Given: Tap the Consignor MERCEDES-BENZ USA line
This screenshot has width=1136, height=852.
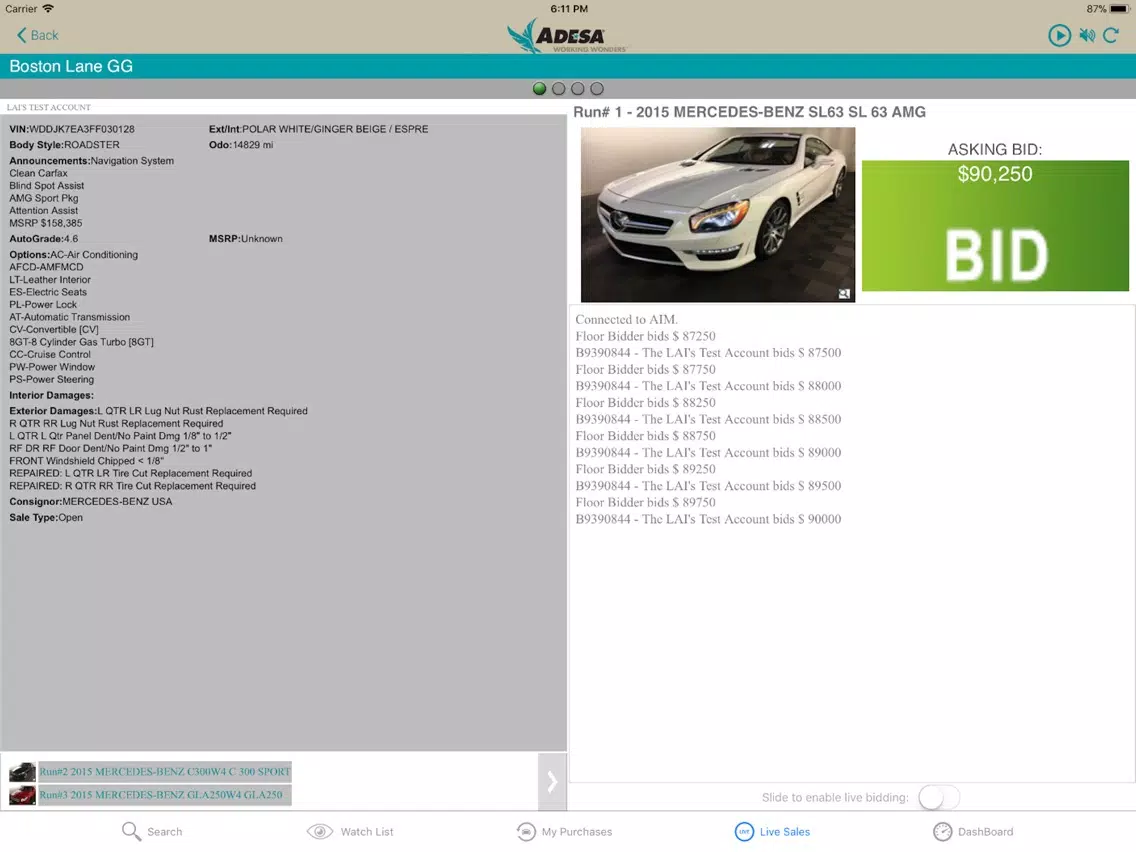Looking at the screenshot, I should pos(91,501).
